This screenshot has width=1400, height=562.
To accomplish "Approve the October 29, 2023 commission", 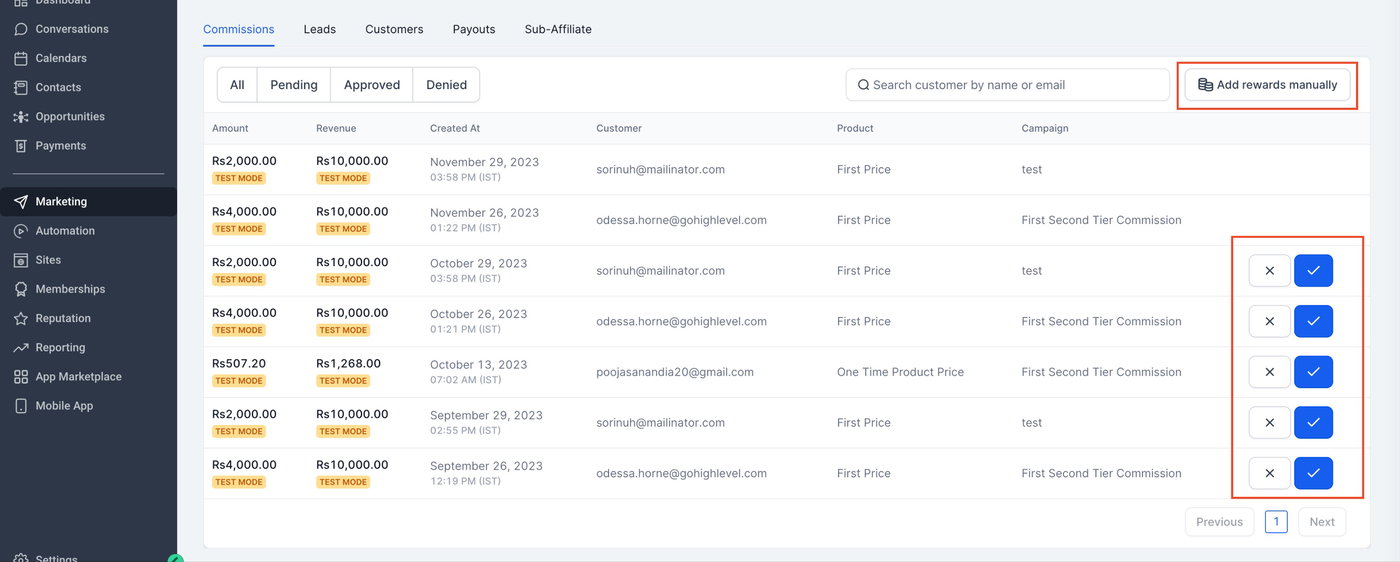I will pyautogui.click(x=1313, y=271).
